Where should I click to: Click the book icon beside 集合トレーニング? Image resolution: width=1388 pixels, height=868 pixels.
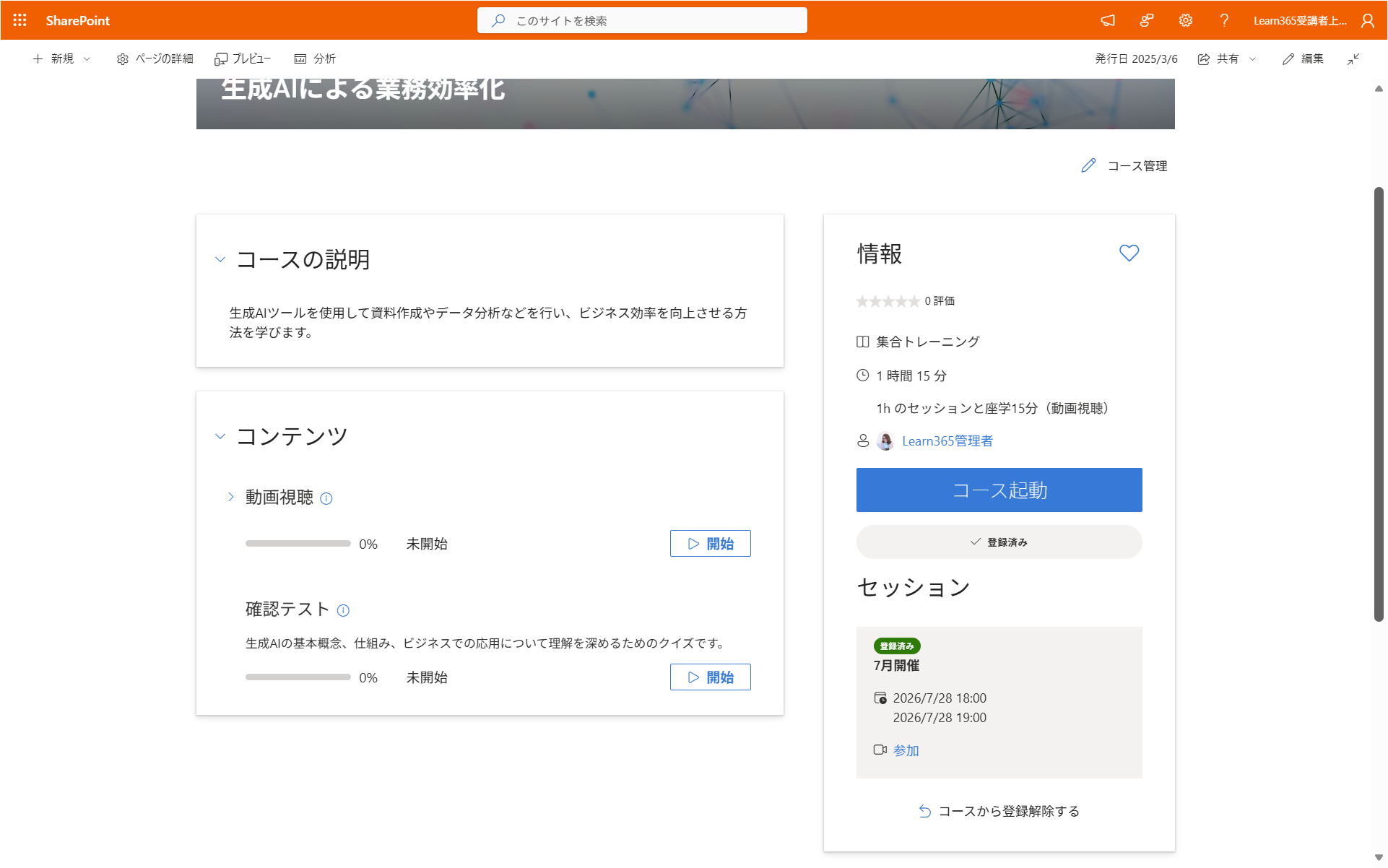click(x=862, y=341)
